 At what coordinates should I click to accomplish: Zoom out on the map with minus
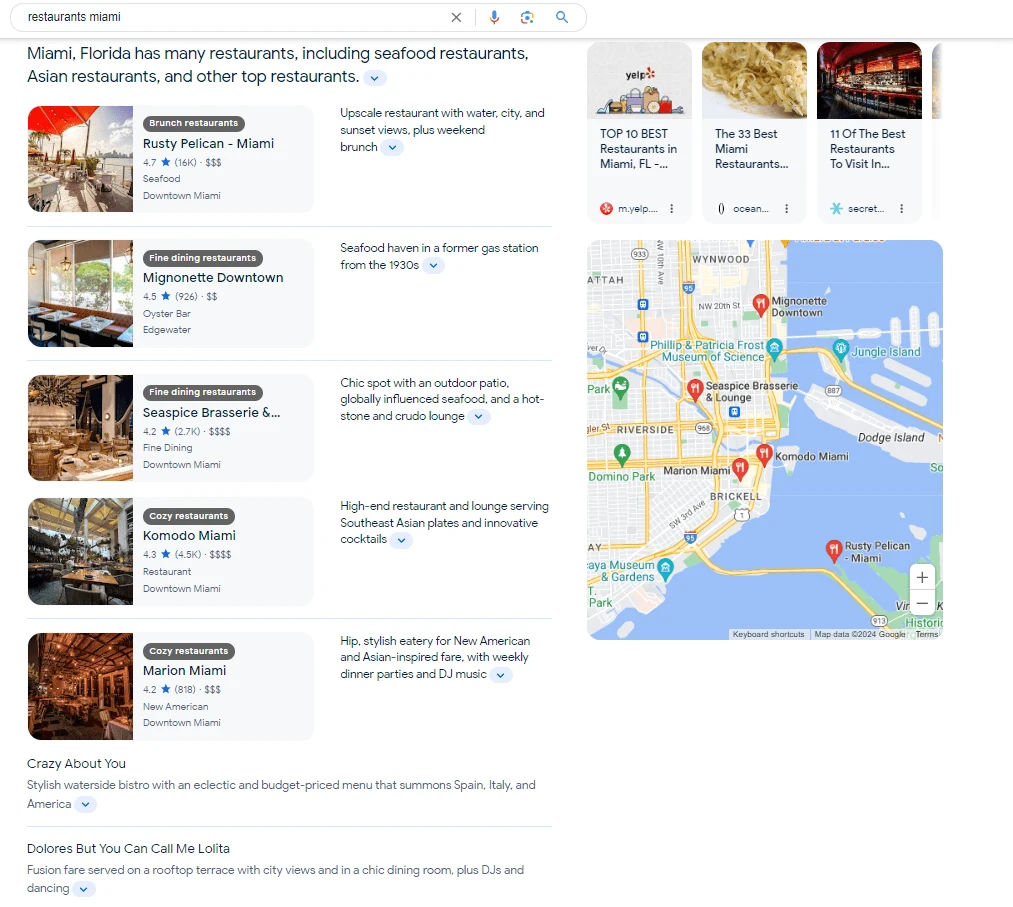[x=922, y=603]
